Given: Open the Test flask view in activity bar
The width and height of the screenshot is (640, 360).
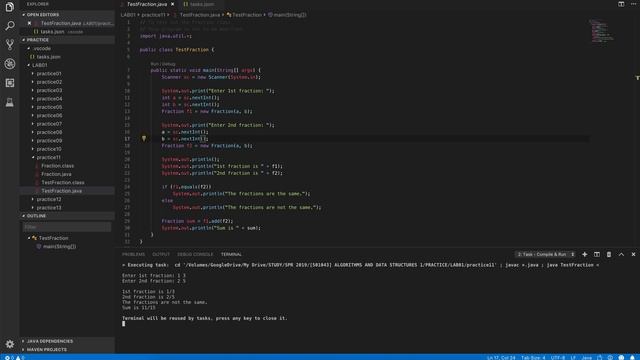Looking at the screenshot, I should point(9,102).
